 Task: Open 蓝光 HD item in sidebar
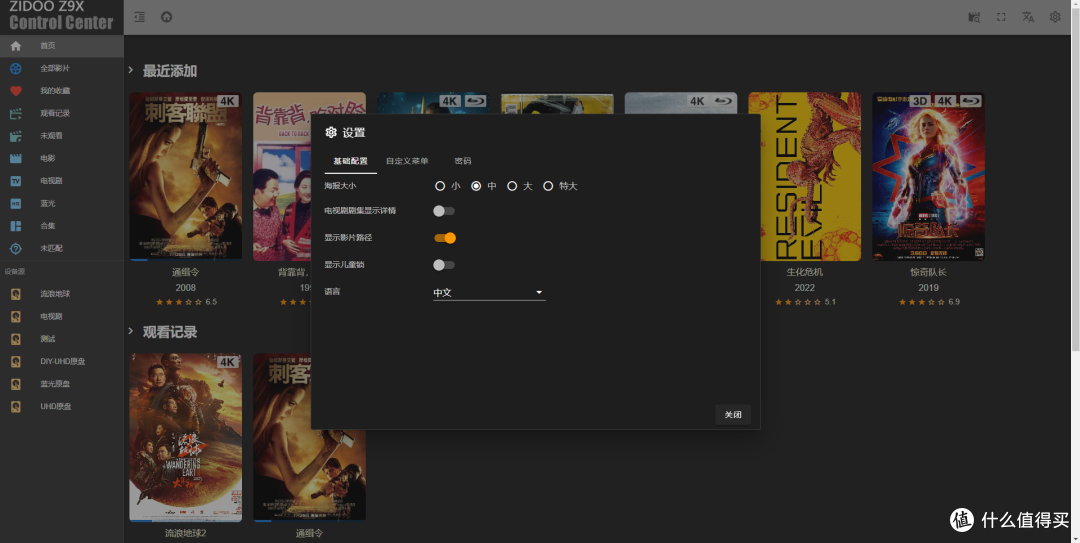click(x=62, y=203)
